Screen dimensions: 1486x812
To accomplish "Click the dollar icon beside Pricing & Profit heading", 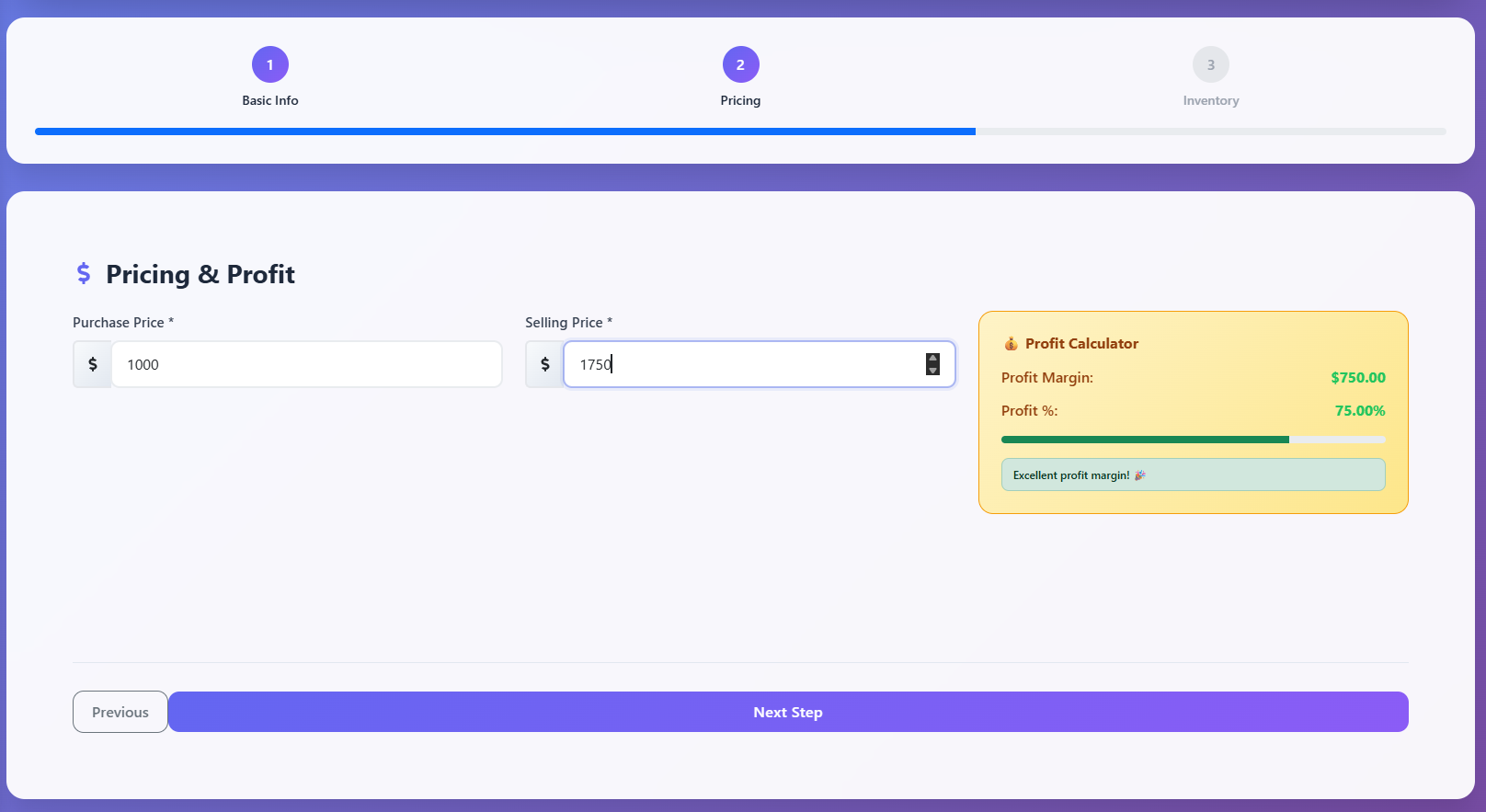I will pos(84,273).
